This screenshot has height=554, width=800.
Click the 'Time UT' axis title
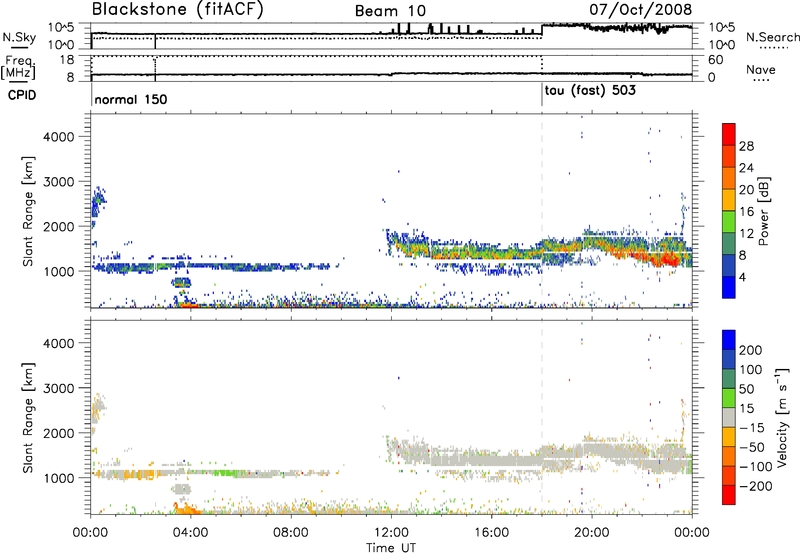click(391, 548)
